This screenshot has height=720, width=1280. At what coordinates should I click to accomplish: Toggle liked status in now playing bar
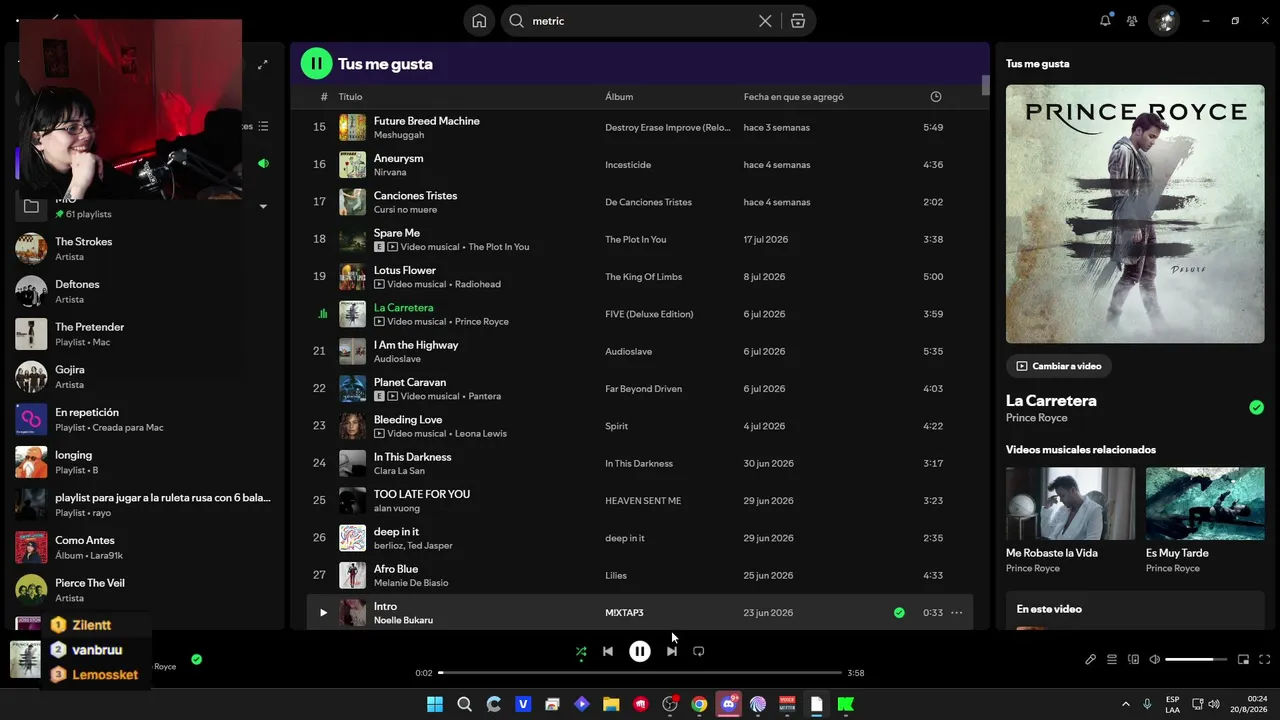pos(196,659)
